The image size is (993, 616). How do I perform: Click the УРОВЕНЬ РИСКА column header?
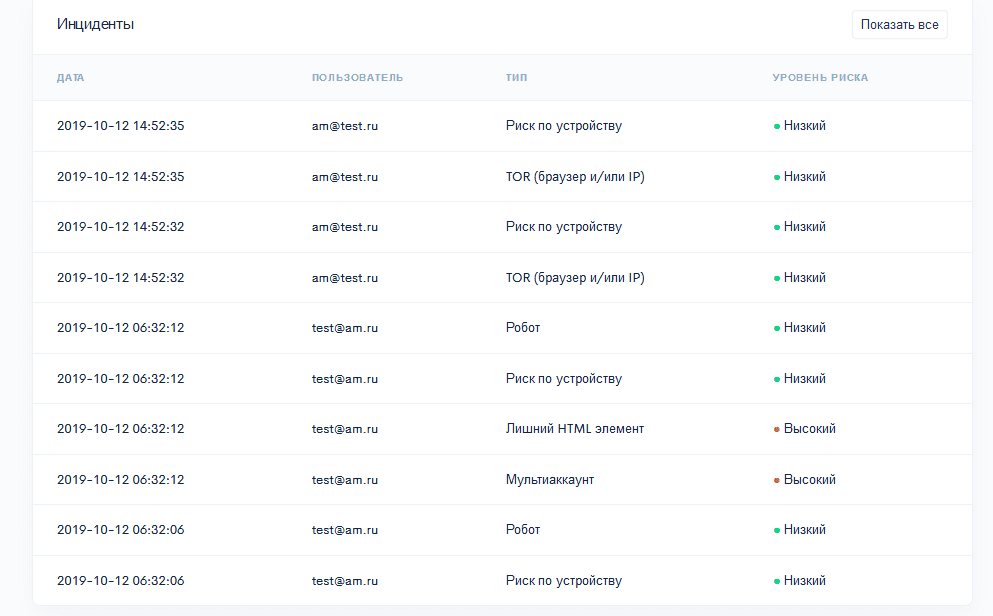(820, 78)
